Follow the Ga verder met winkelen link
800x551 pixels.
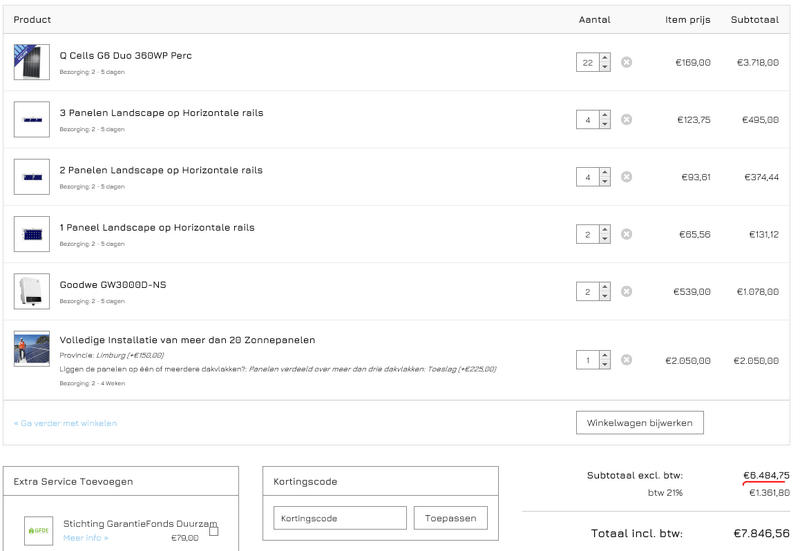65,423
